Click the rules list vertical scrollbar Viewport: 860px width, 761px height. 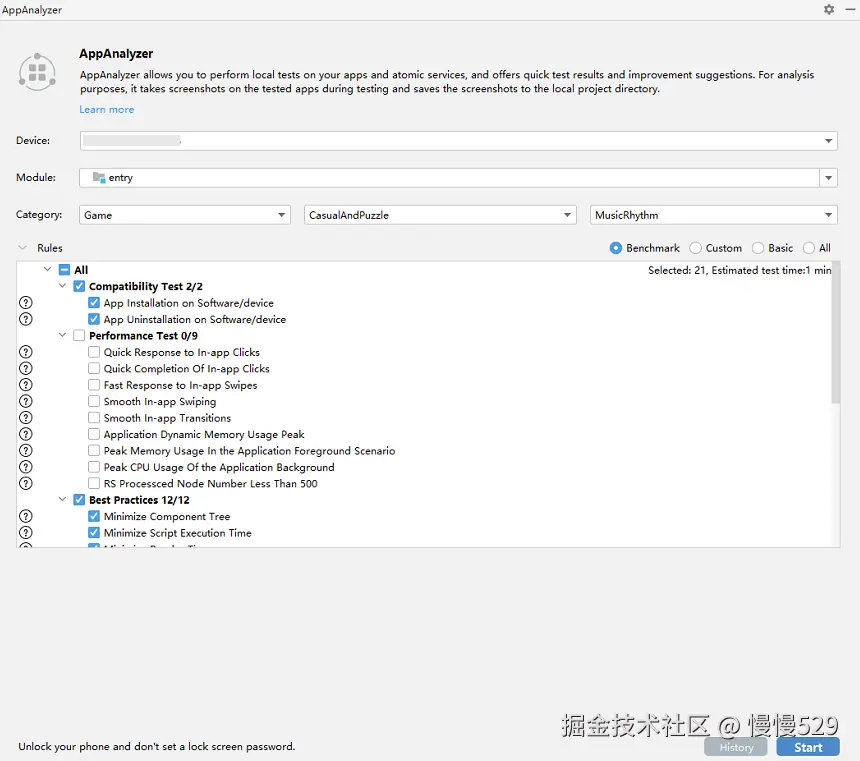[835, 332]
